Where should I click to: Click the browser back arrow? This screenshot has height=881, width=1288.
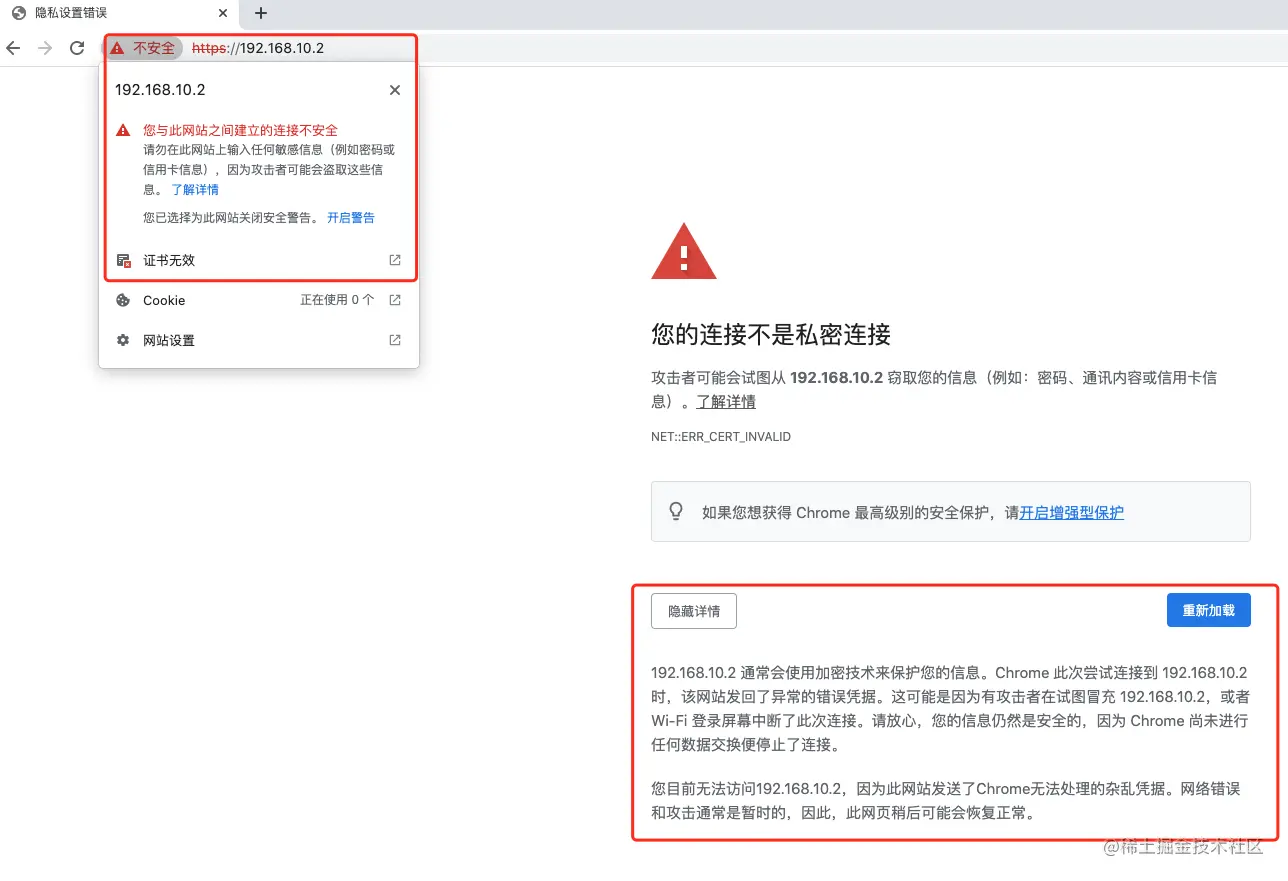click(14, 48)
